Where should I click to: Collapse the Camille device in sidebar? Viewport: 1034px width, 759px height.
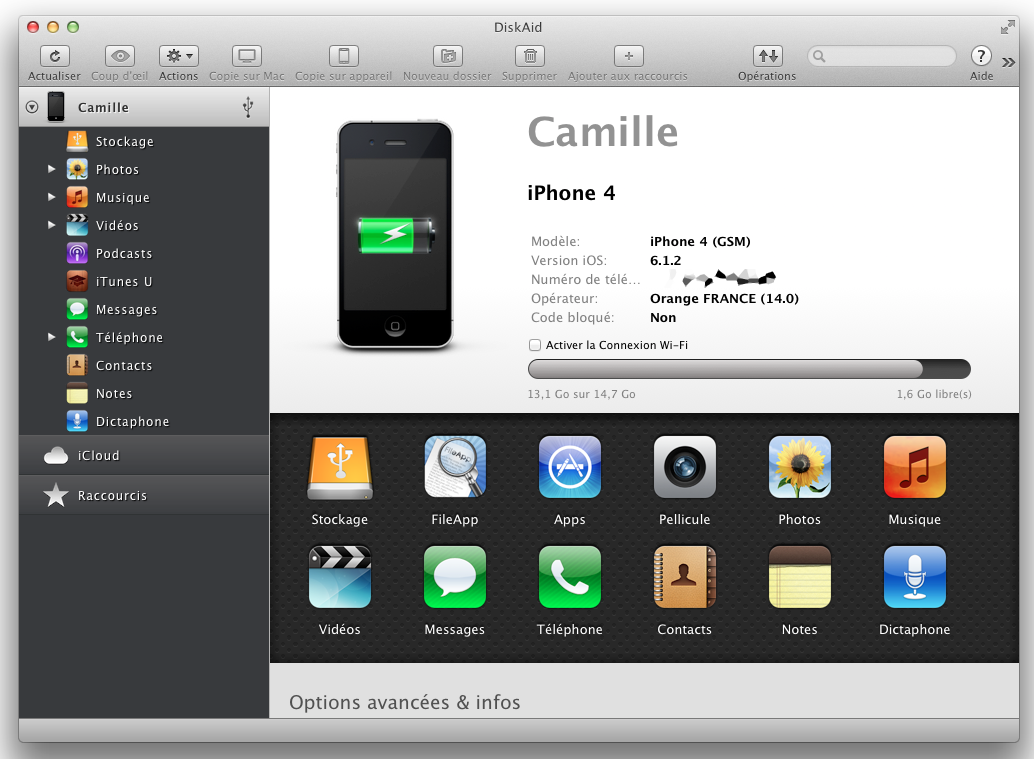32,108
